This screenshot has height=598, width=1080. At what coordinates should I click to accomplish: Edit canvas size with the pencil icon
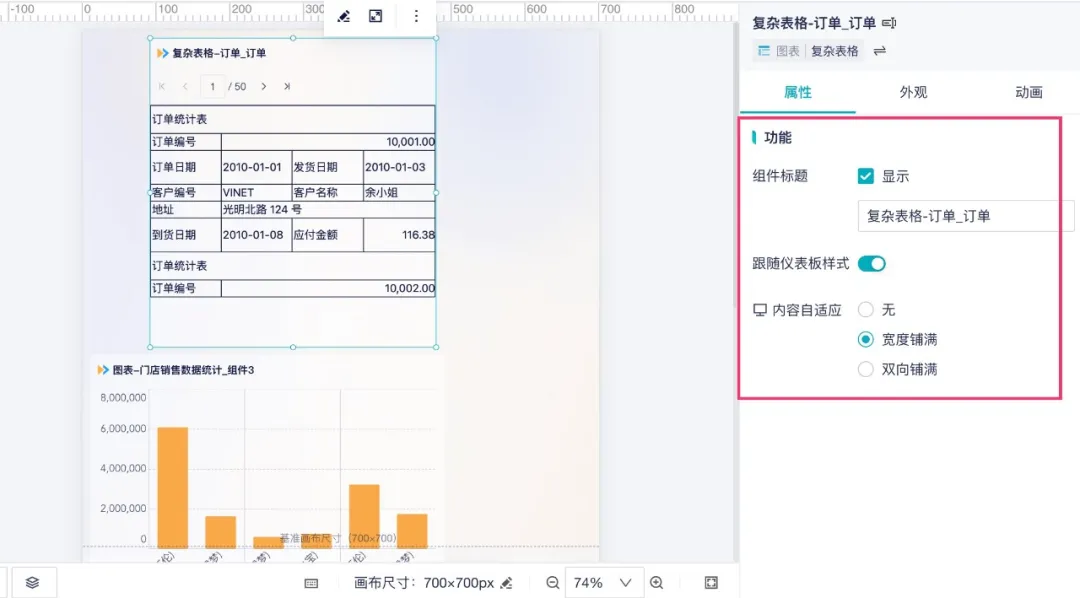[x=506, y=583]
